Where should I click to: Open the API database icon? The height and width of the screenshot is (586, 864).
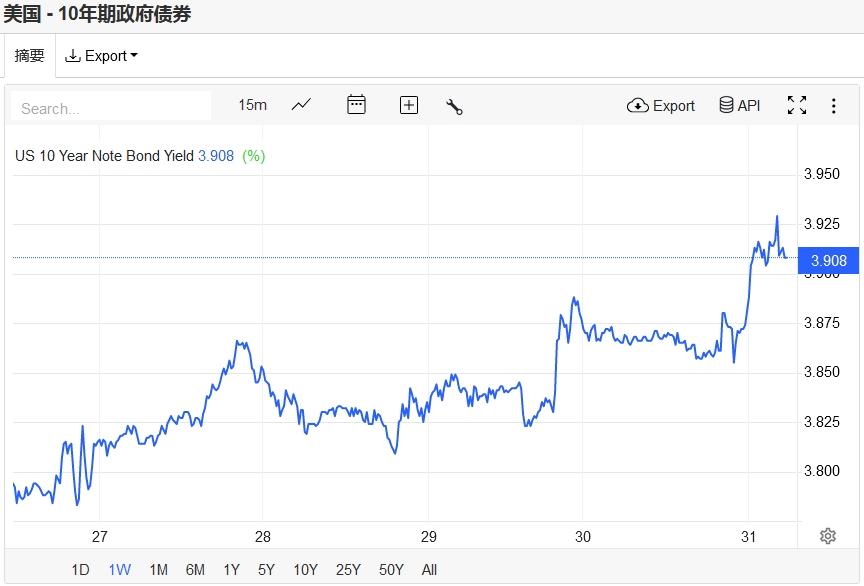pos(740,105)
